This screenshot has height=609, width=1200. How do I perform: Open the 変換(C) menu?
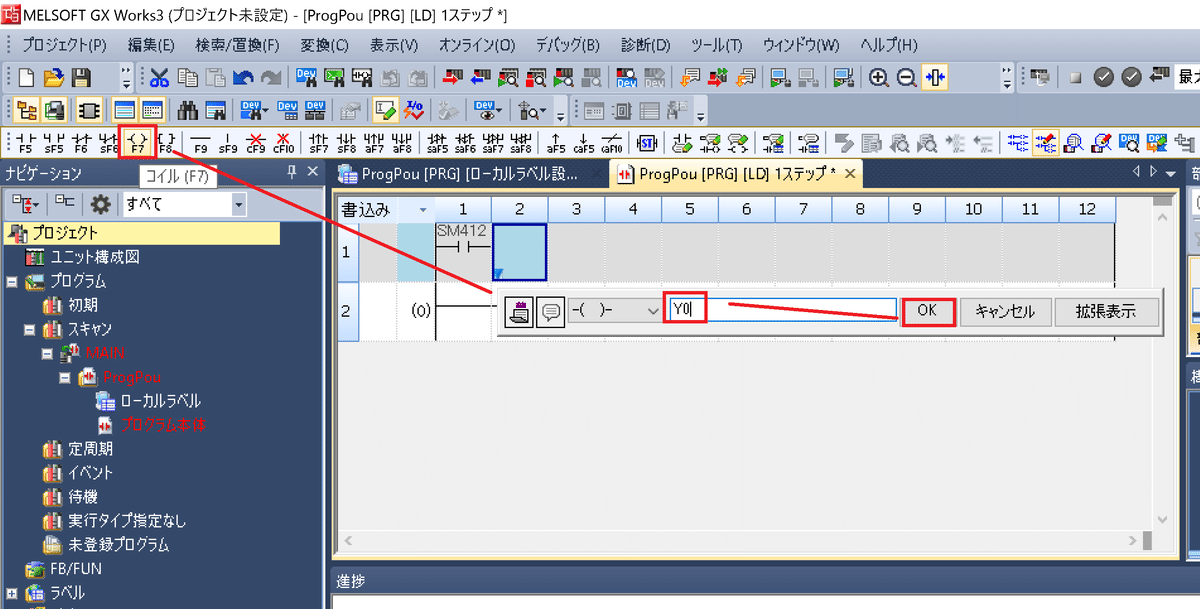[x=324, y=45]
